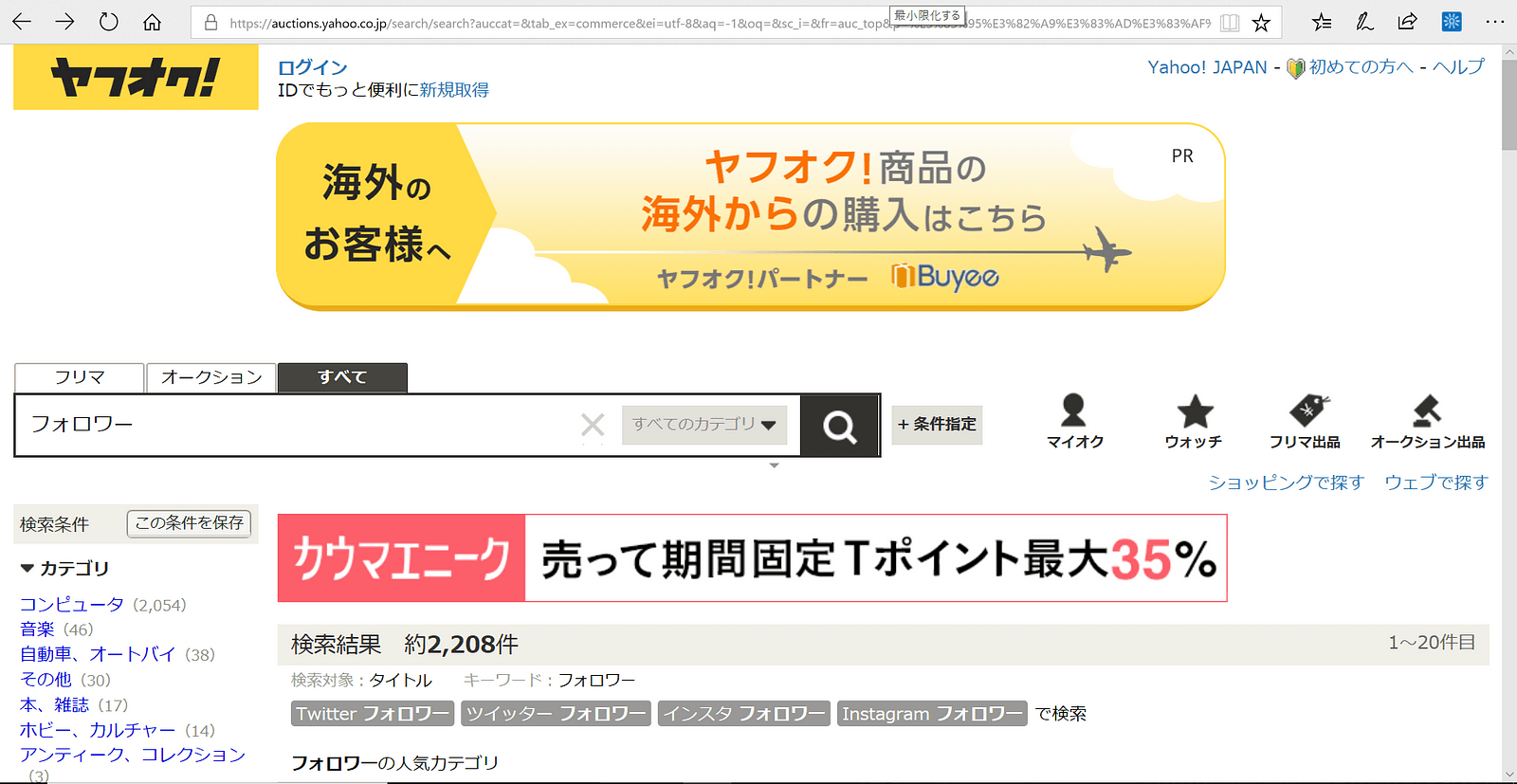Click the magnifying glass search button
The width and height of the screenshot is (1517, 784).
[839, 426]
